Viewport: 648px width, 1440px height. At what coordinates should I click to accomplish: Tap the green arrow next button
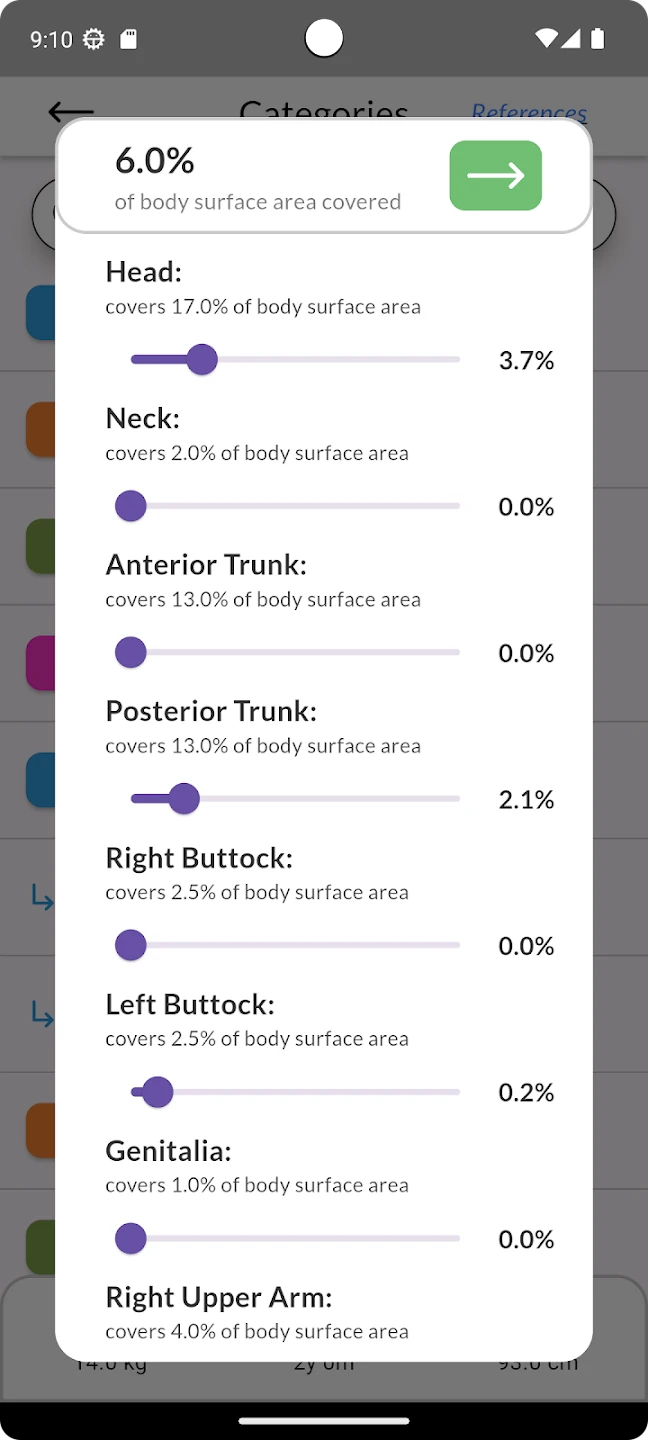coord(495,176)
